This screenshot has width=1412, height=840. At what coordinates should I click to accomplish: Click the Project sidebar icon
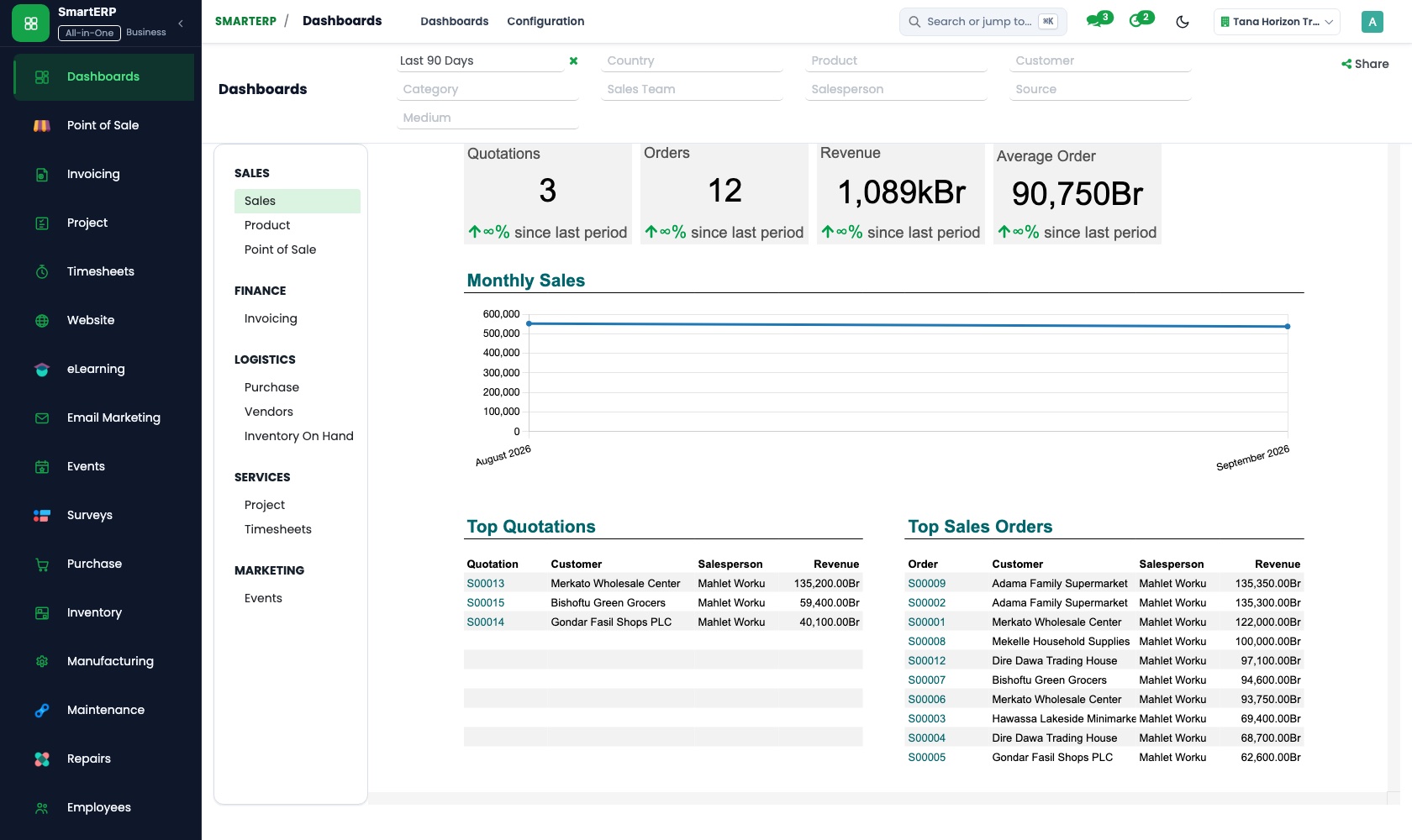[42, 223]
